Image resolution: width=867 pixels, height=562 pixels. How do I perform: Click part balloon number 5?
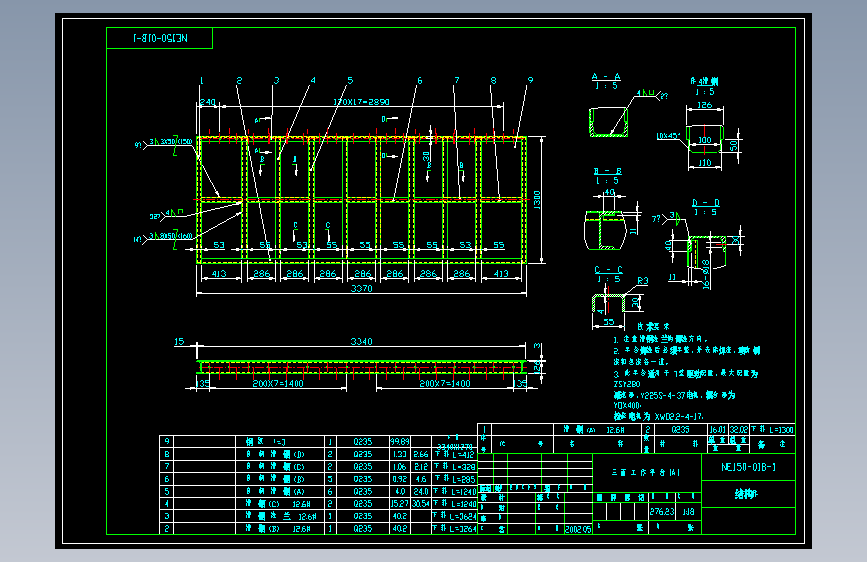(350, 81)
